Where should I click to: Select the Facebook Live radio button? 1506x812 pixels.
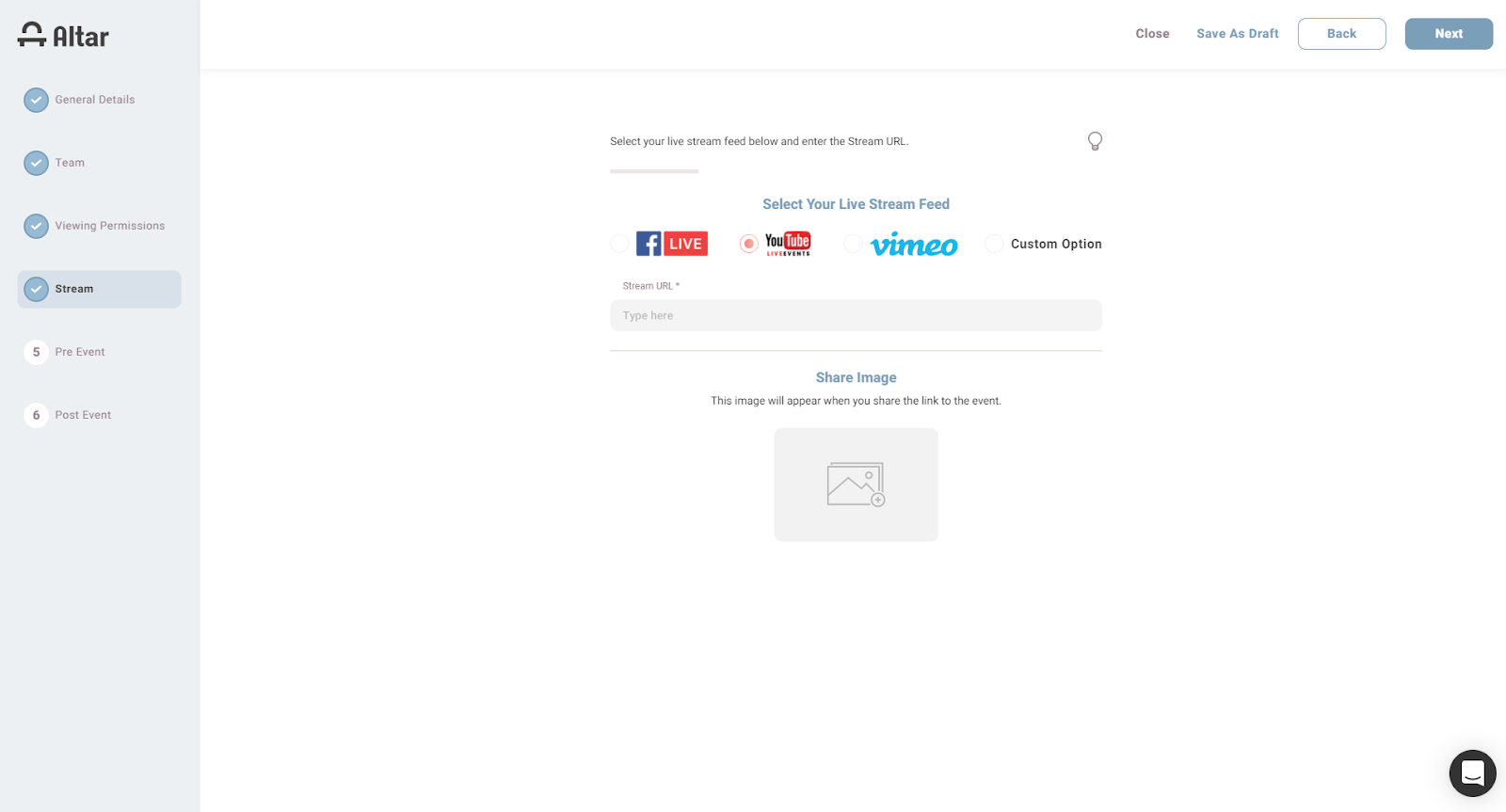pos(619,244)
